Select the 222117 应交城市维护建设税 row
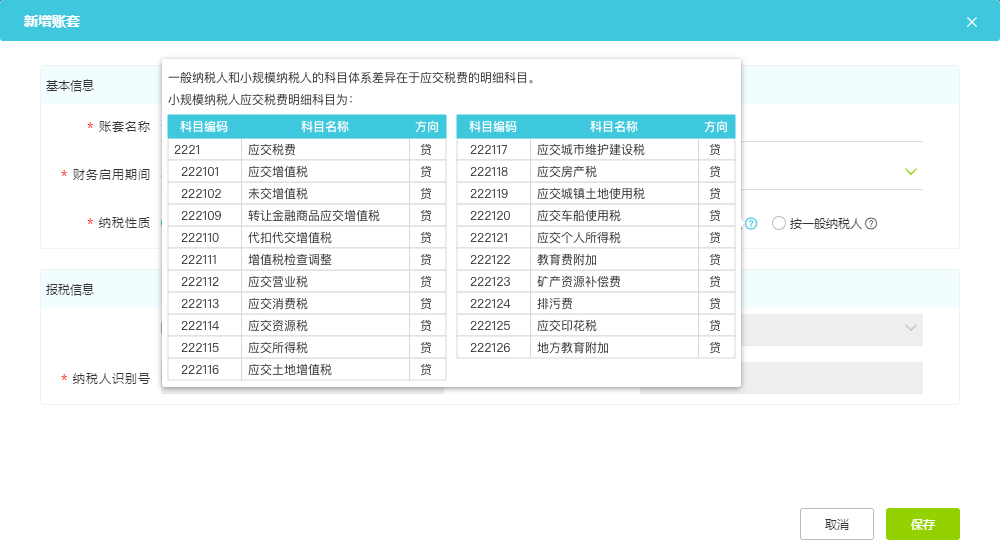 pos(596,150)
